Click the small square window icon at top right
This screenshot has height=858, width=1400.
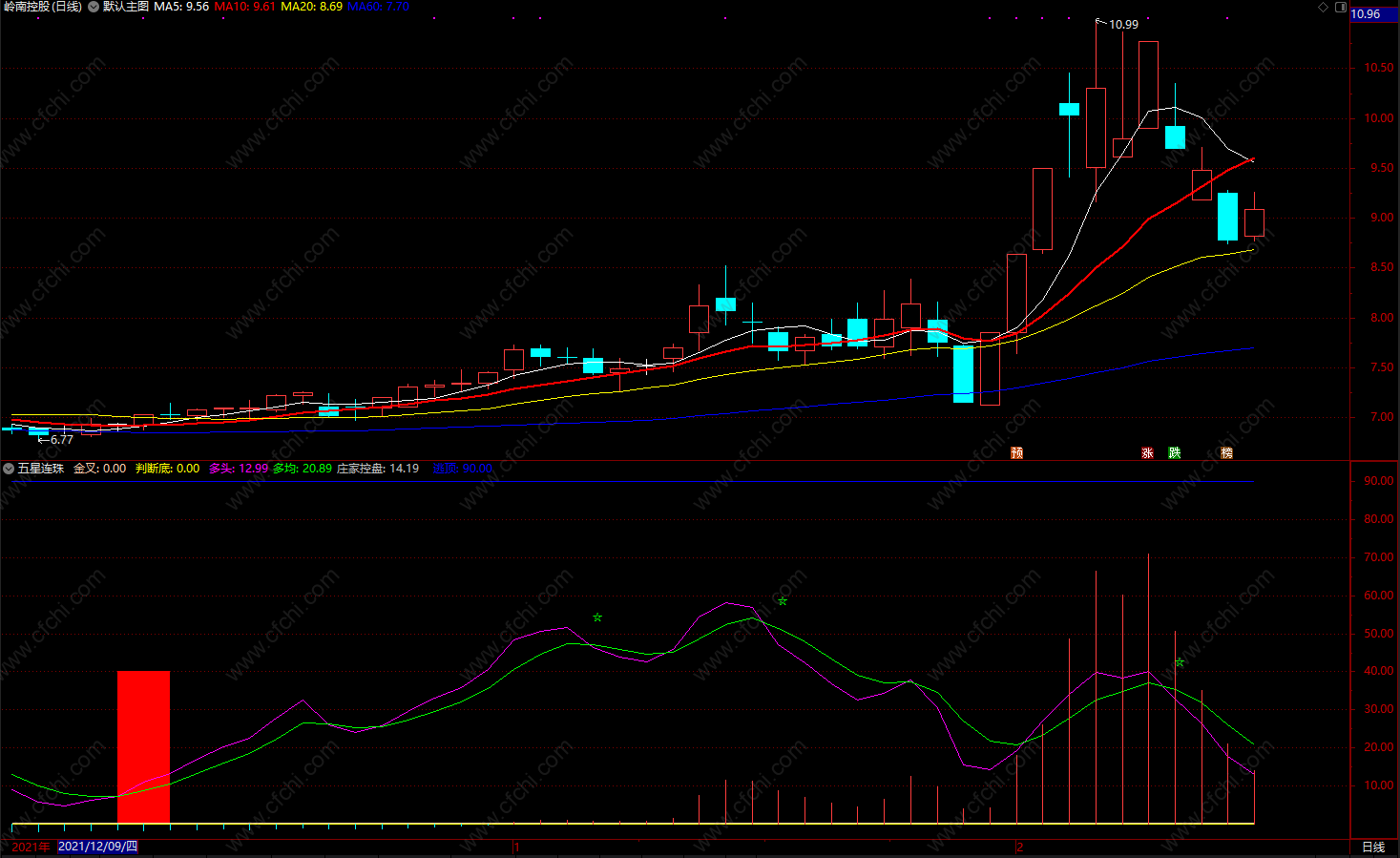point(1340,7)
